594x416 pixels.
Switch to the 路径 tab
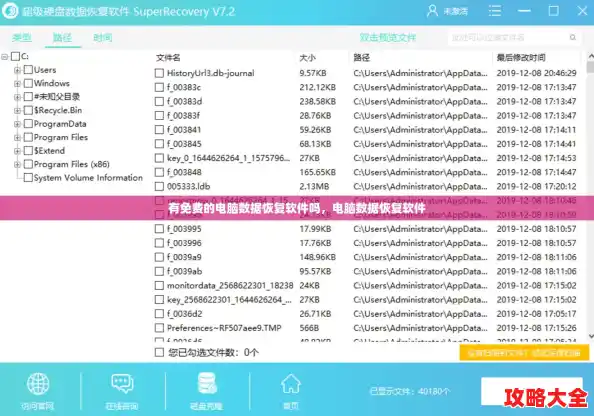click(63, 38)
